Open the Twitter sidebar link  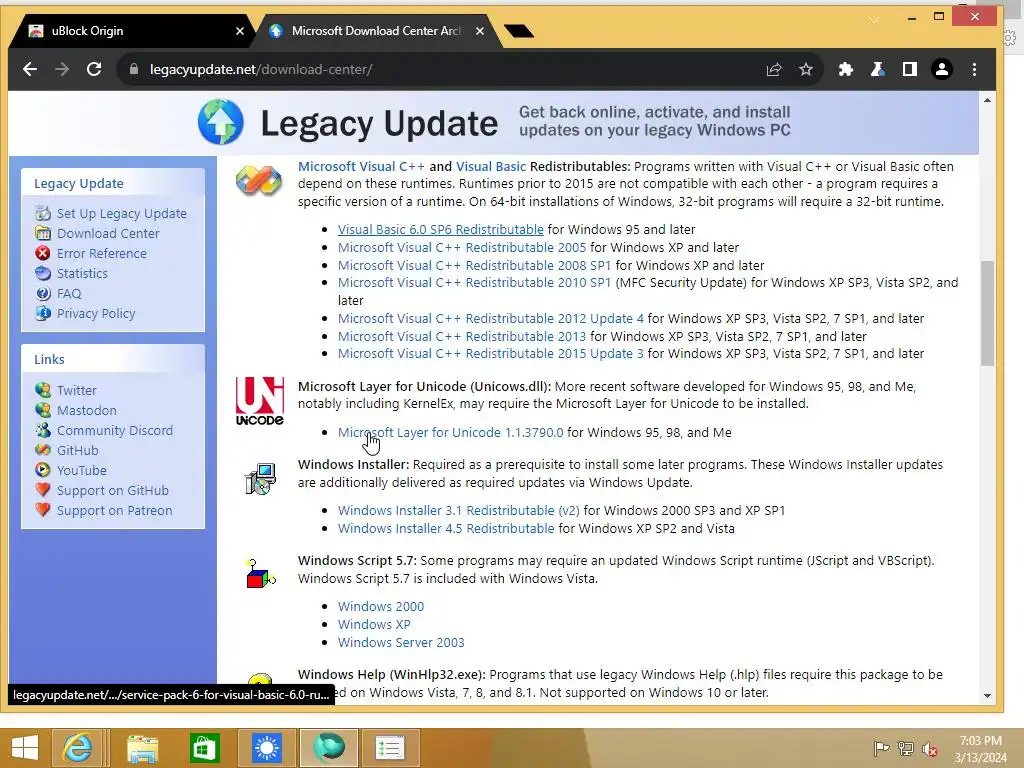coord(76,391)
